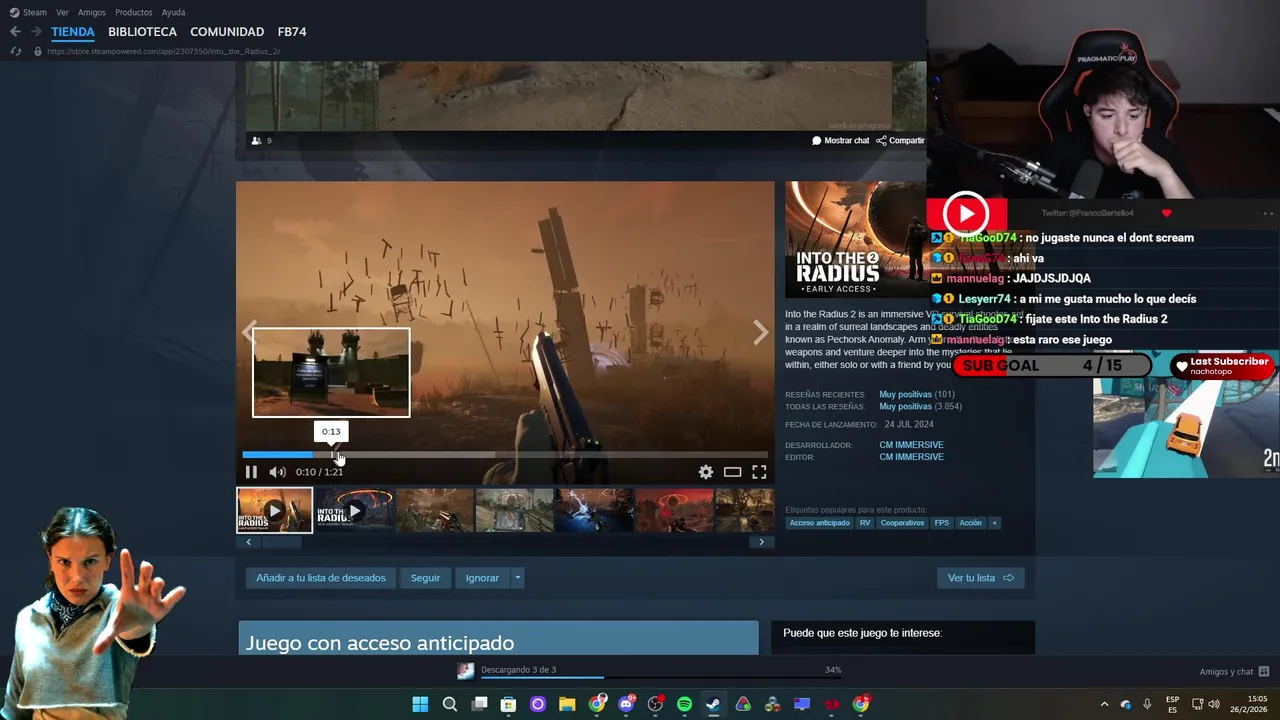The height and width of the screenshot is (720, 1280).
Task: Click the plus tag button
Action: (x=994, y=523)
